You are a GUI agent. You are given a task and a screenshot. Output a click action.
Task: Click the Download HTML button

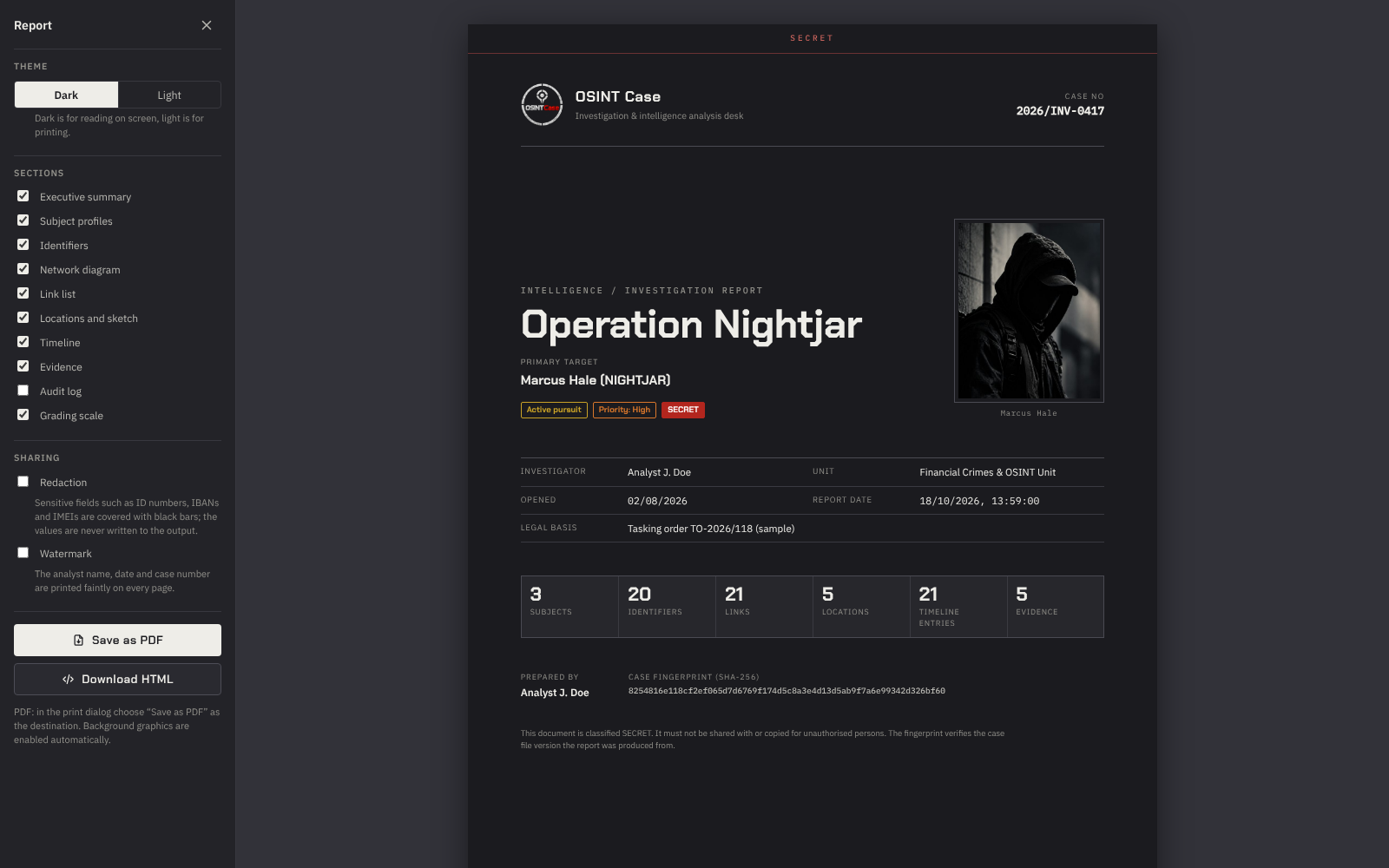[x=117, y=679]
